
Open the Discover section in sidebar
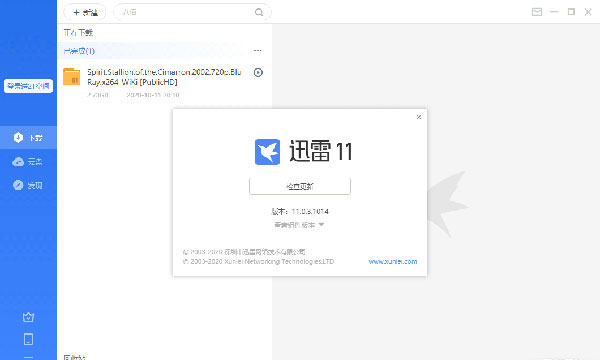28,185
